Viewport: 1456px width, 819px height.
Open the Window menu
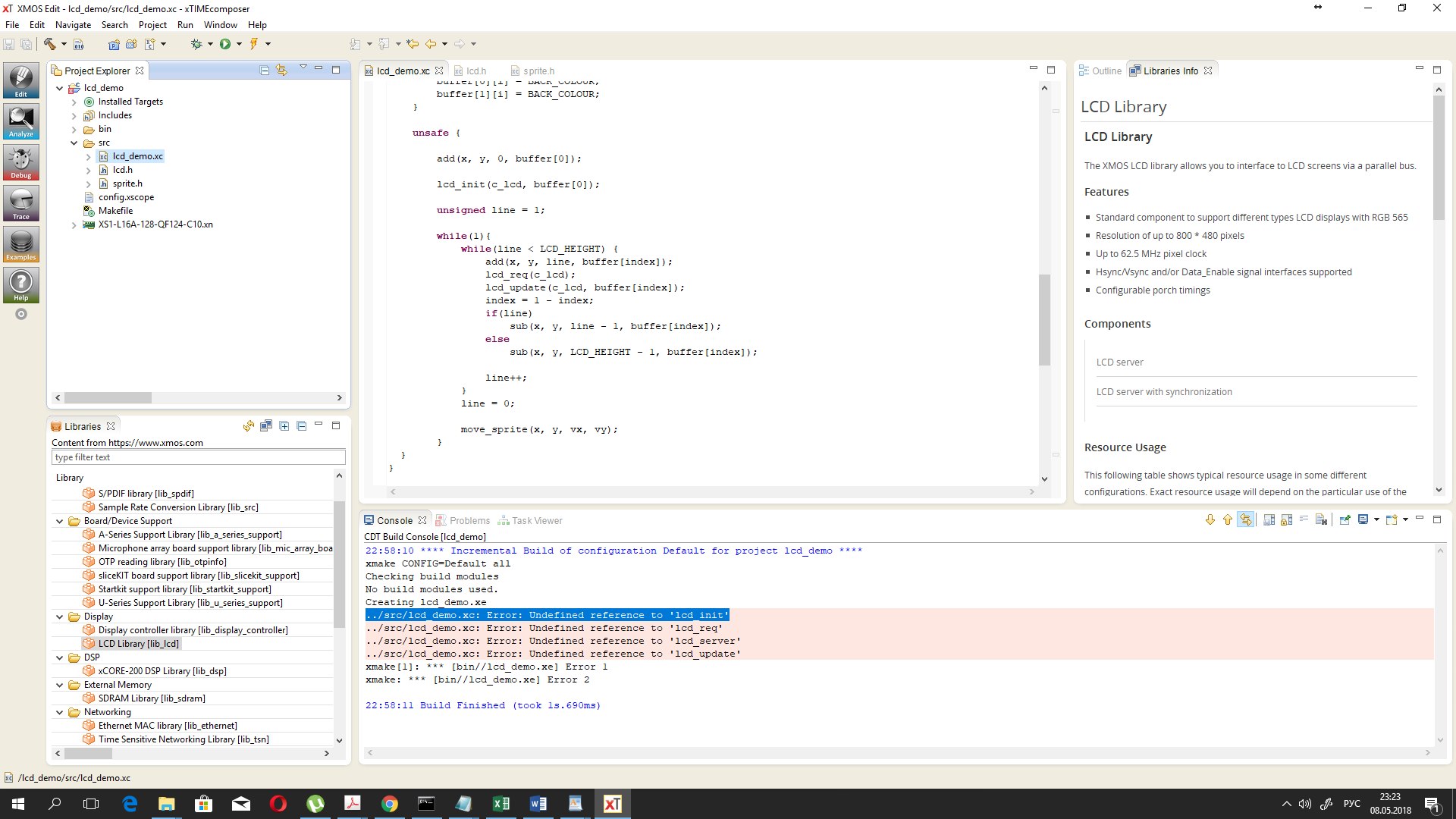(x=221, y=25)
